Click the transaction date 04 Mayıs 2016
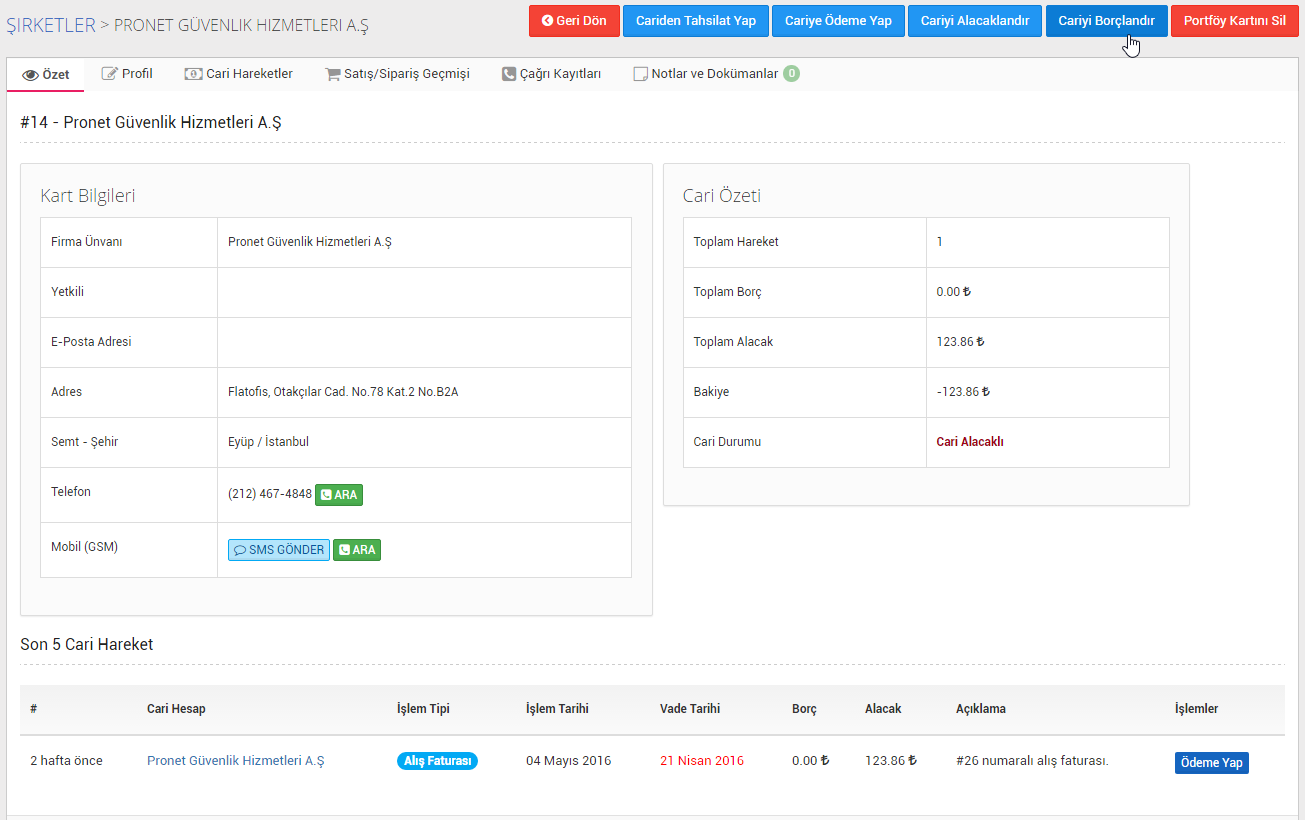This screenshot has height=820, width=1305. click(568, 761)
